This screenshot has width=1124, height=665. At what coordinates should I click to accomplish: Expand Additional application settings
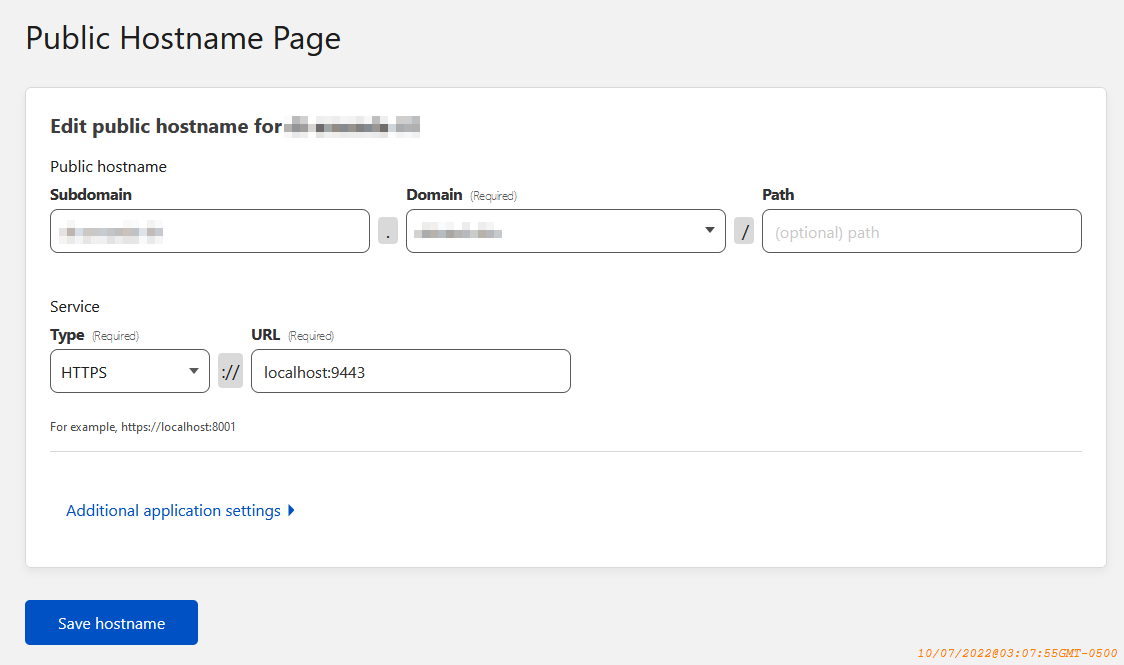point(173,510)
